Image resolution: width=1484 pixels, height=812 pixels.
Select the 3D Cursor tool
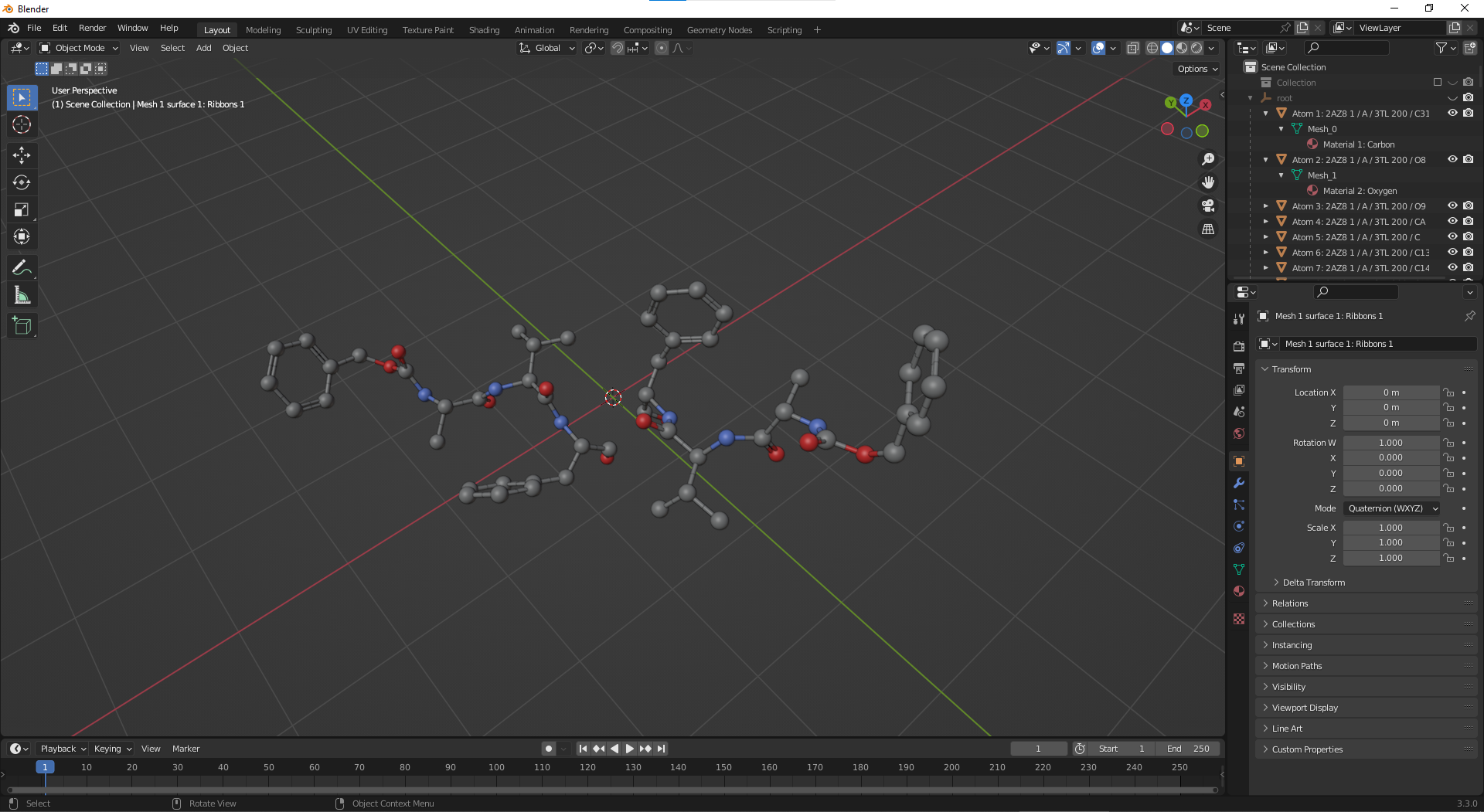point(22,124)
